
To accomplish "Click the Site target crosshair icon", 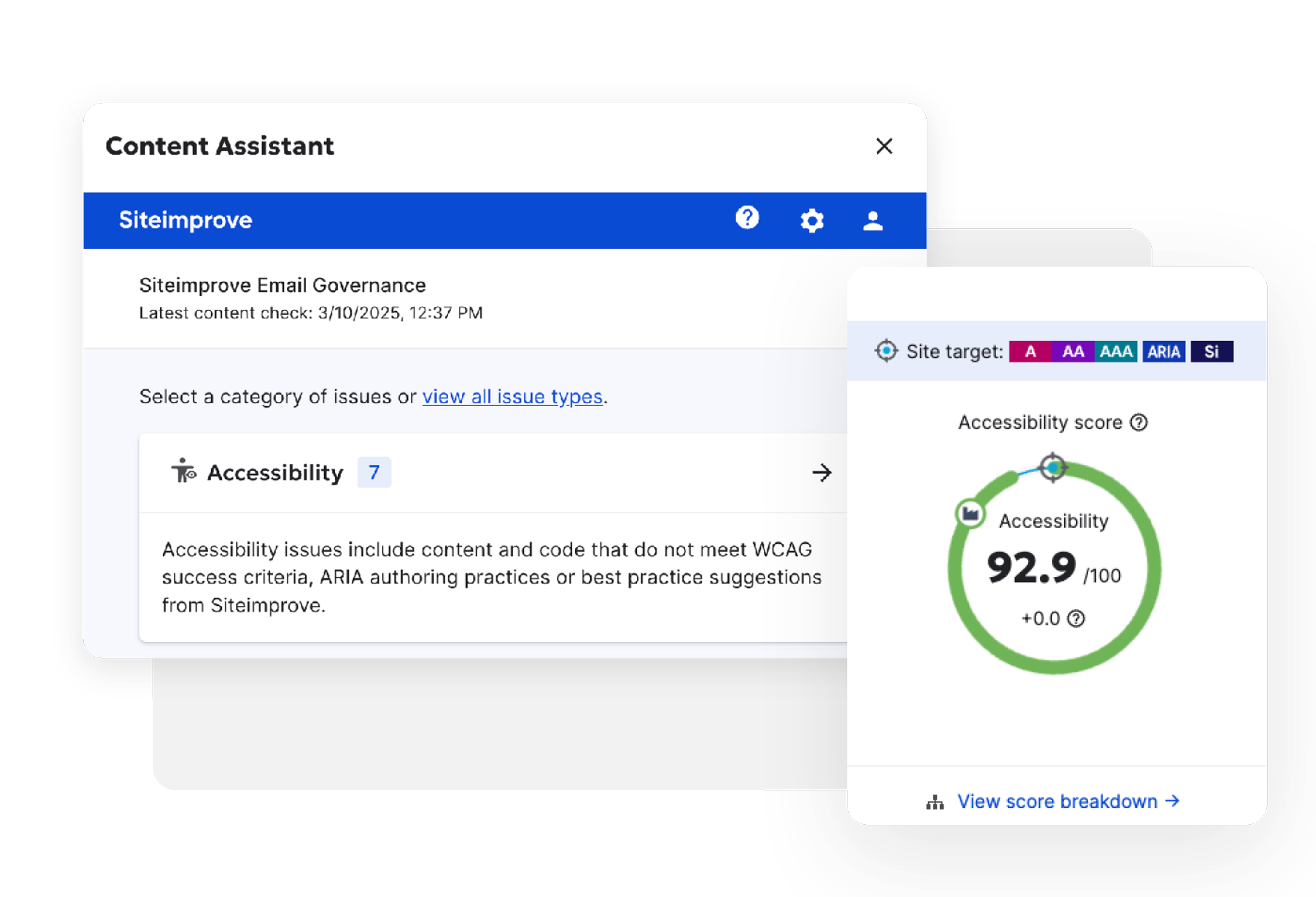I will 886,351.
